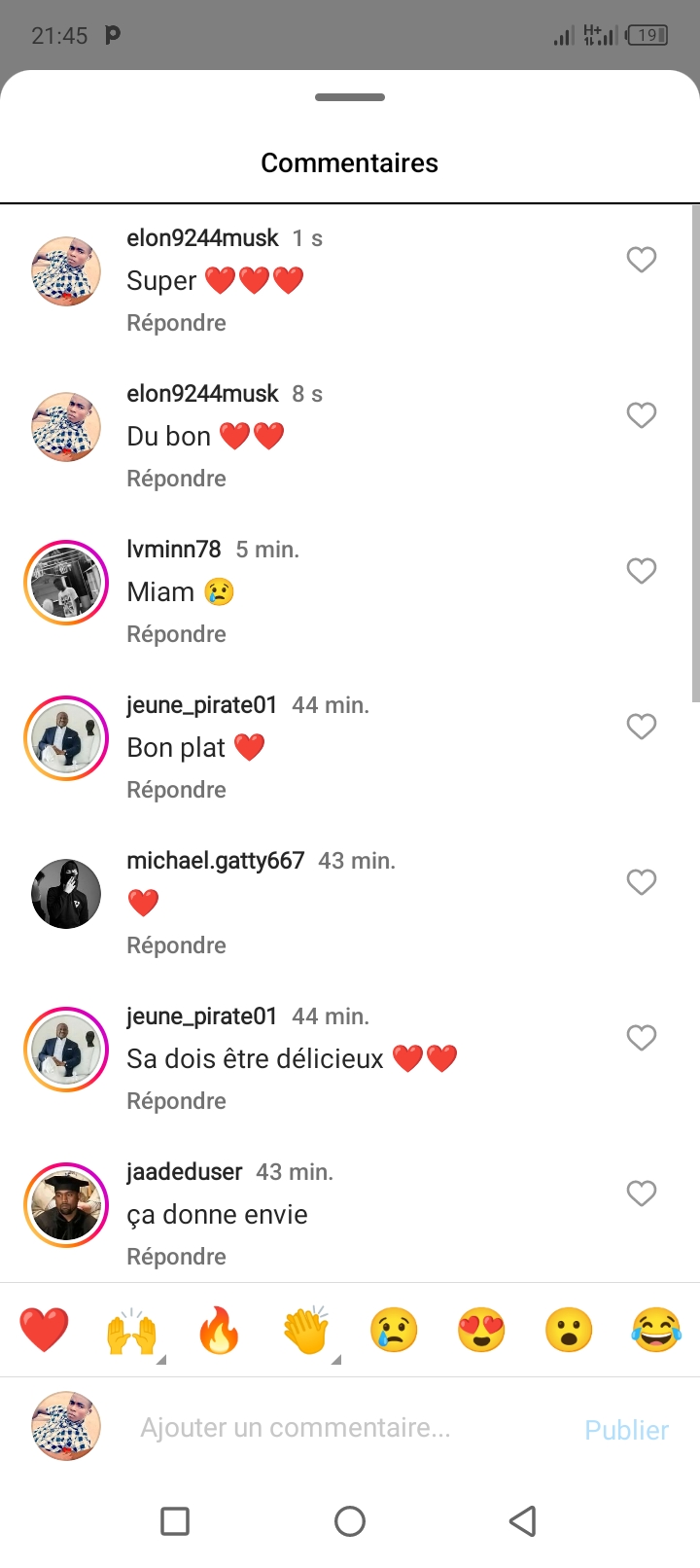This screenshot has height=1568, width=700.
Task: Reply to michael.gatty667's heart comment
Action: click(x=176, y=945)
